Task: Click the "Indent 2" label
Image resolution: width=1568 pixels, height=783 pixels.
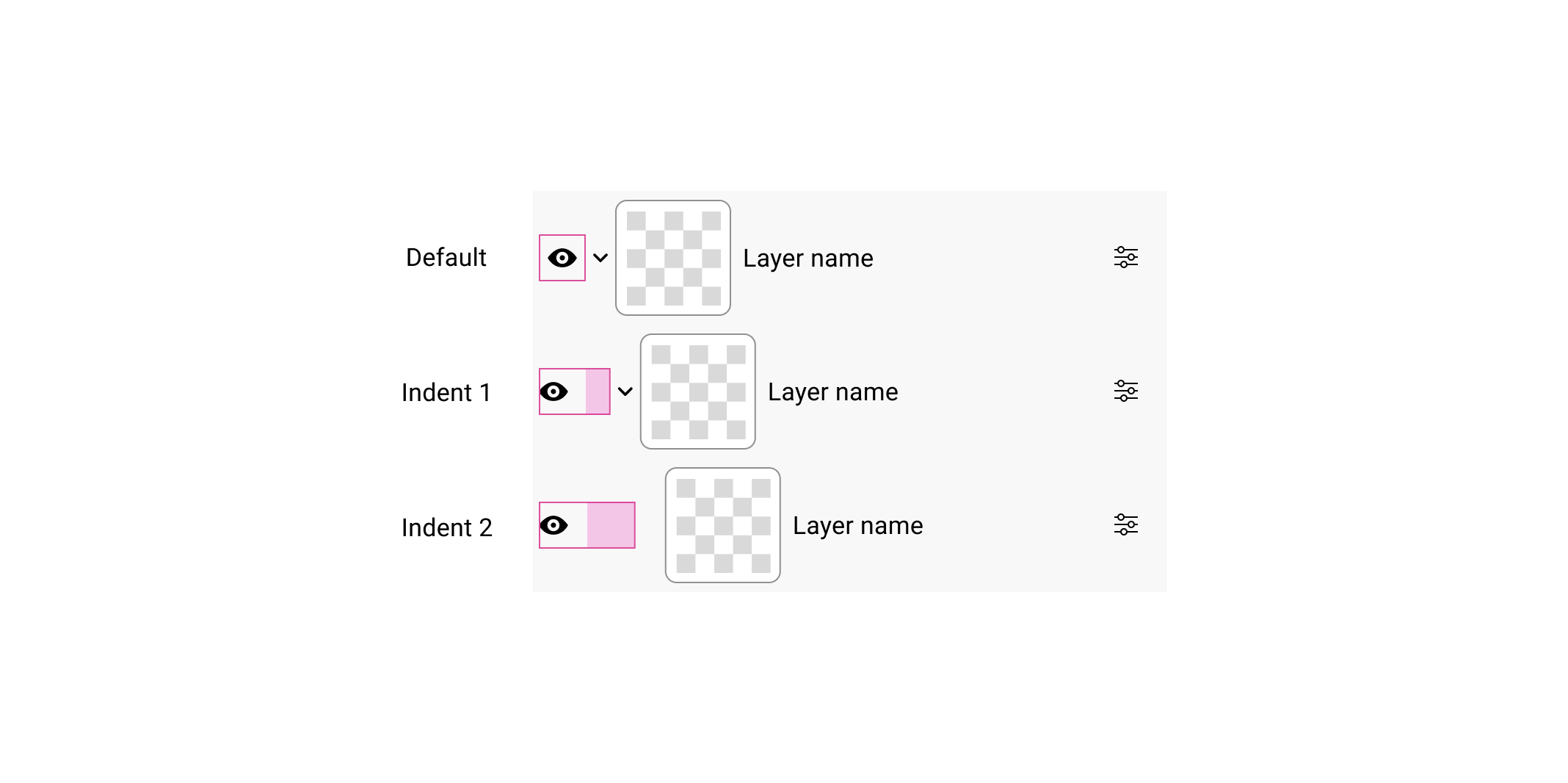Action: point(446,528)
